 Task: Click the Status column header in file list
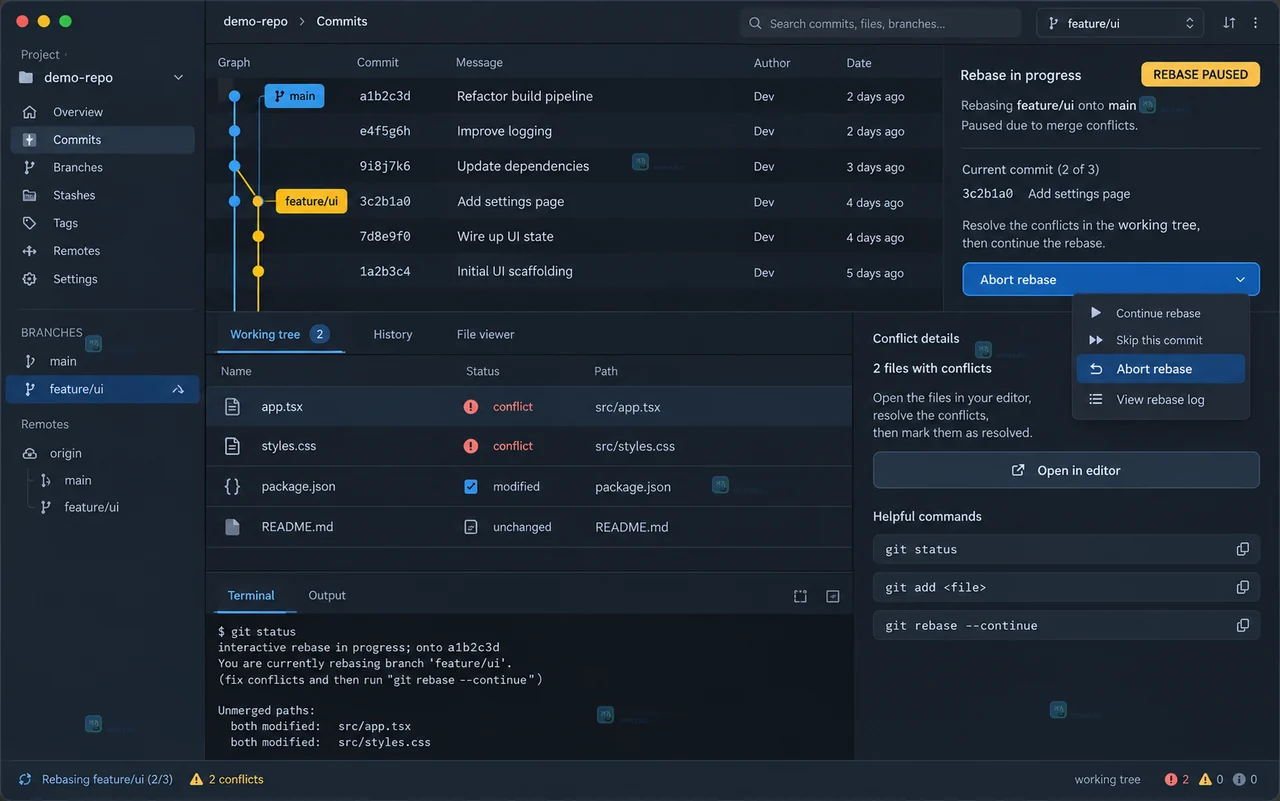click(482, 371)
